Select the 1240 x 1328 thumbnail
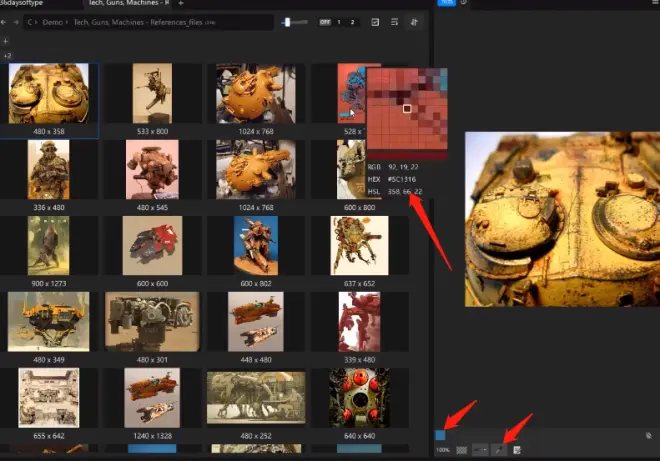Screen dimensions: 660x461 tap(152, 398)
